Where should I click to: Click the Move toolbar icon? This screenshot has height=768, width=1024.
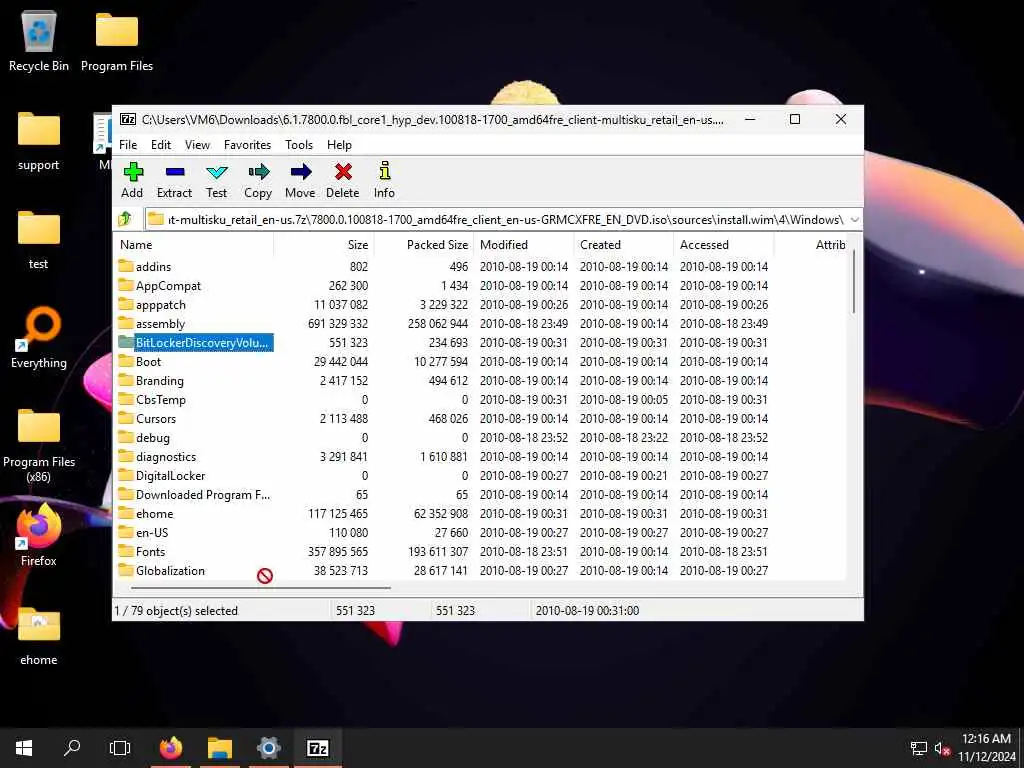point(300,172)
